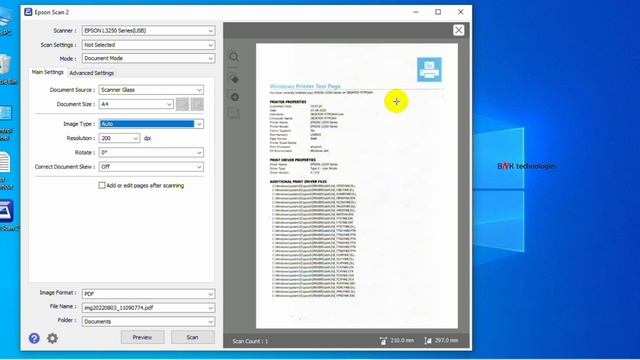
Task: Open the File Name dropdown
Action: (x=148, y=308)
